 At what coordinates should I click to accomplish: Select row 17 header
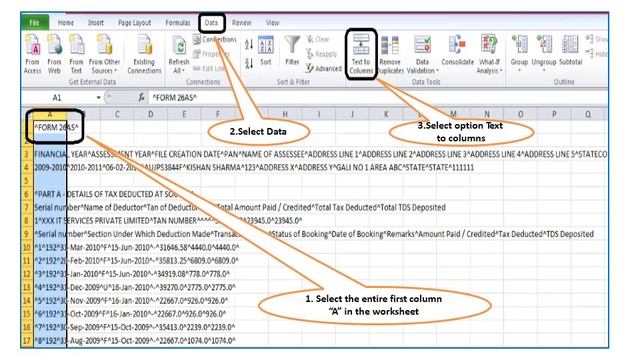[27, 340]
